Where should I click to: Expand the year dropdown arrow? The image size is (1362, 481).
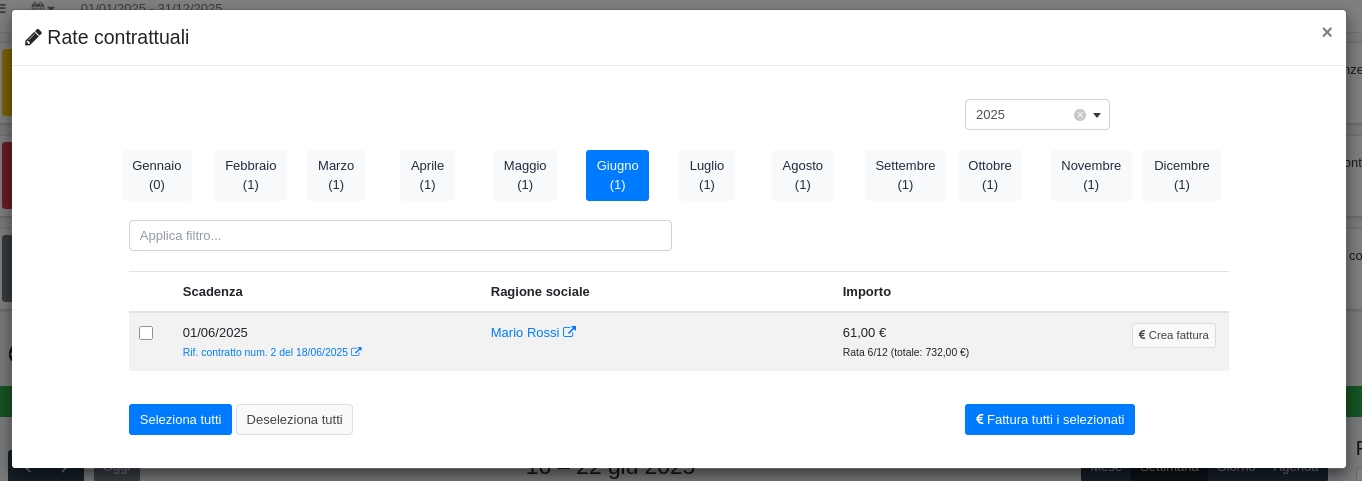(1097, 115)
